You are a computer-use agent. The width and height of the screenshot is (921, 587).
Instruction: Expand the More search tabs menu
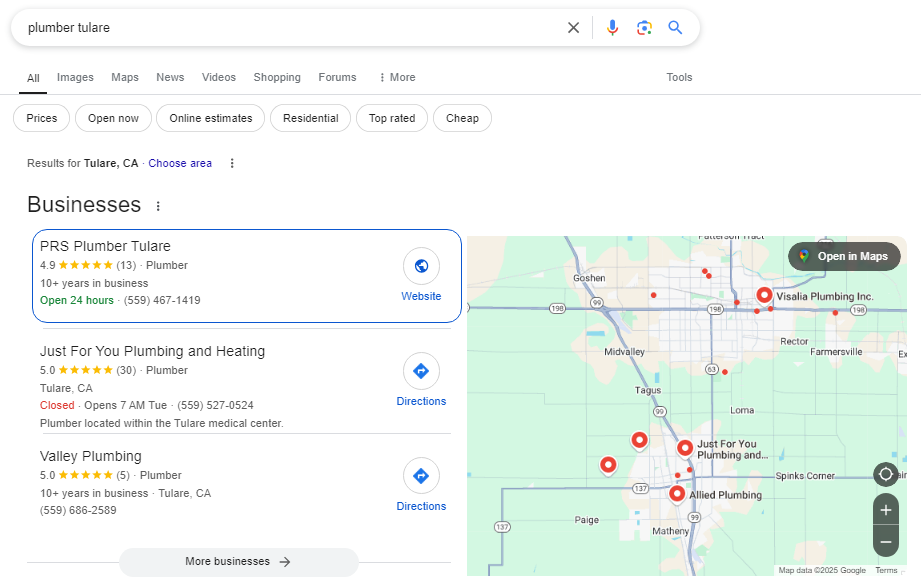pyautogui.click(x=397, y=77)
